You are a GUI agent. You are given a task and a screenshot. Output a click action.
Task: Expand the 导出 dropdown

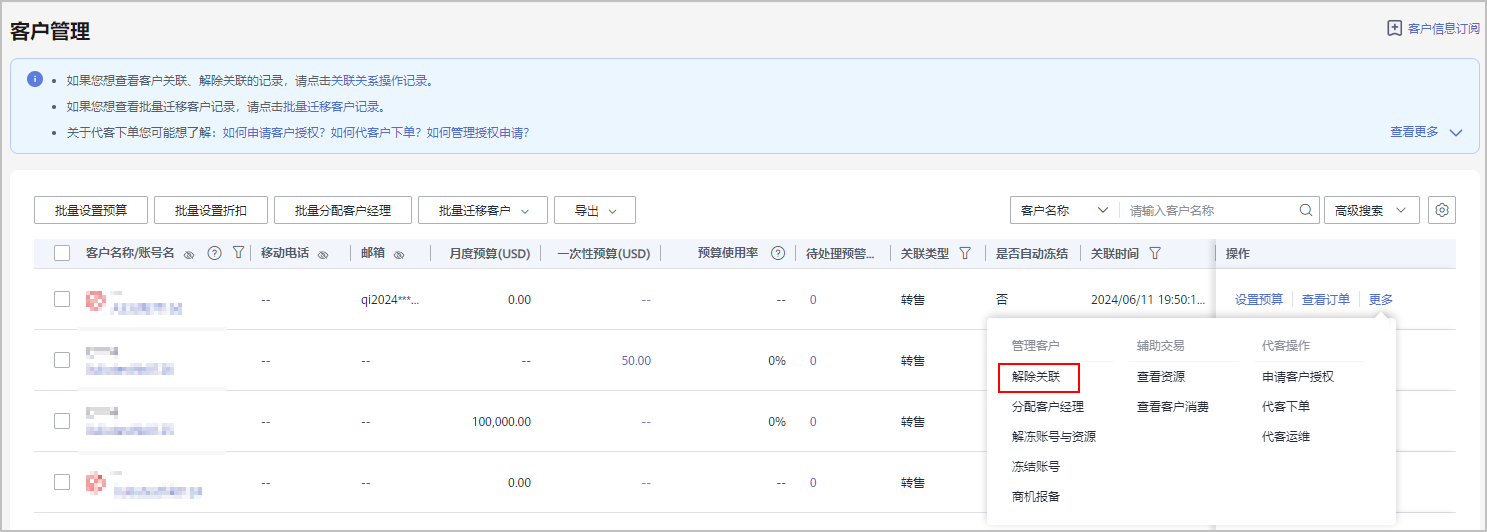click(x=594, y=211)
